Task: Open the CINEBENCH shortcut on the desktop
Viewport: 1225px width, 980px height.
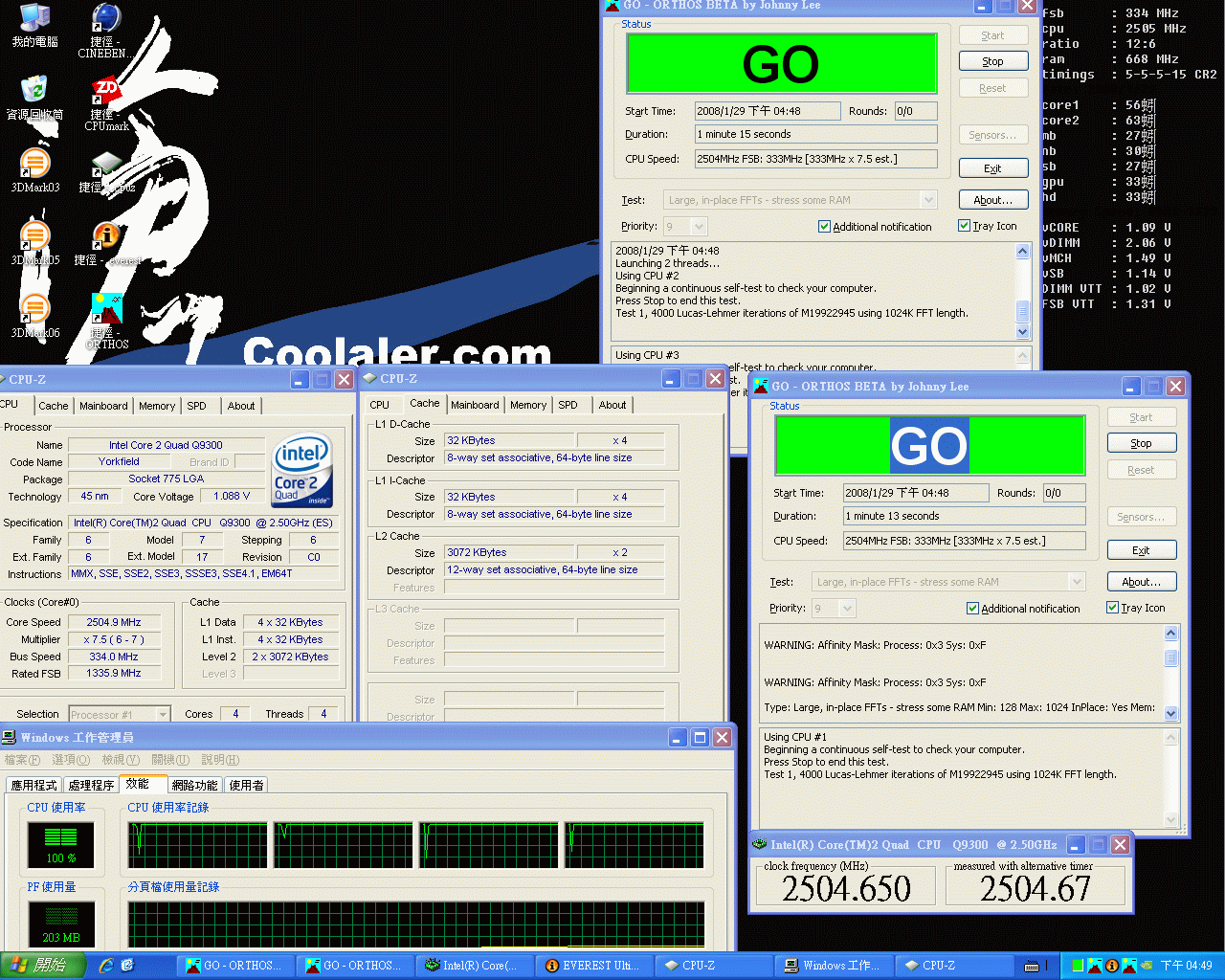Action: (106, 31)
